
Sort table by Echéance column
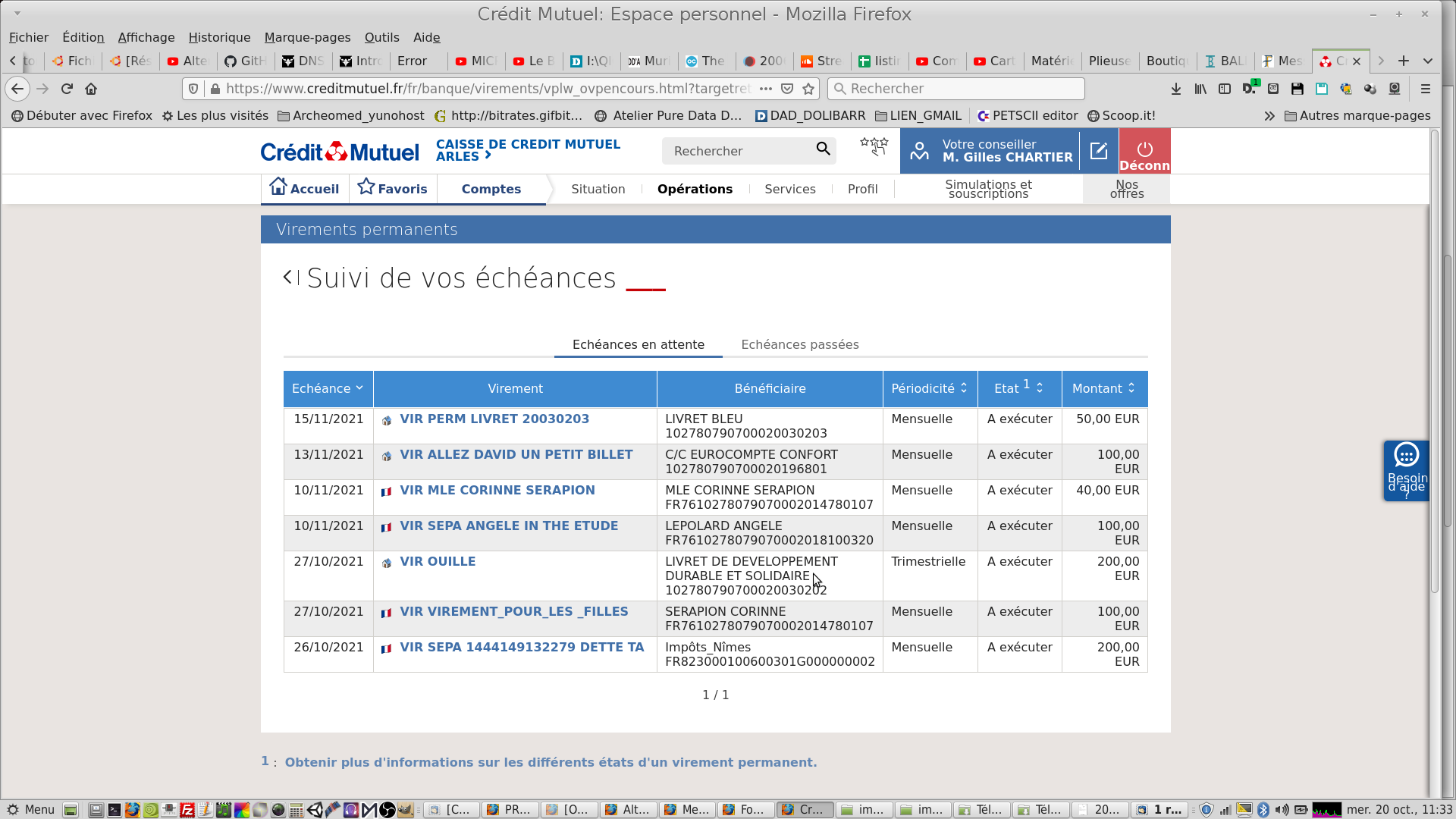328,388
